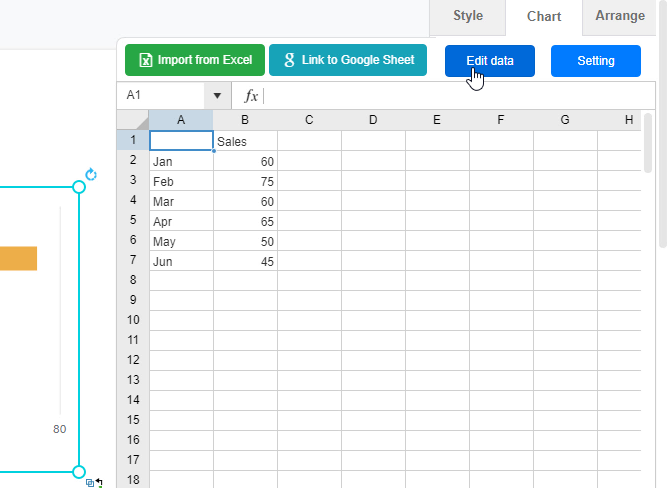Image resolution: width=667 pixels, height=488 pixels.
Task: Click the rotate handle above the chart
Action: [91, 175]
